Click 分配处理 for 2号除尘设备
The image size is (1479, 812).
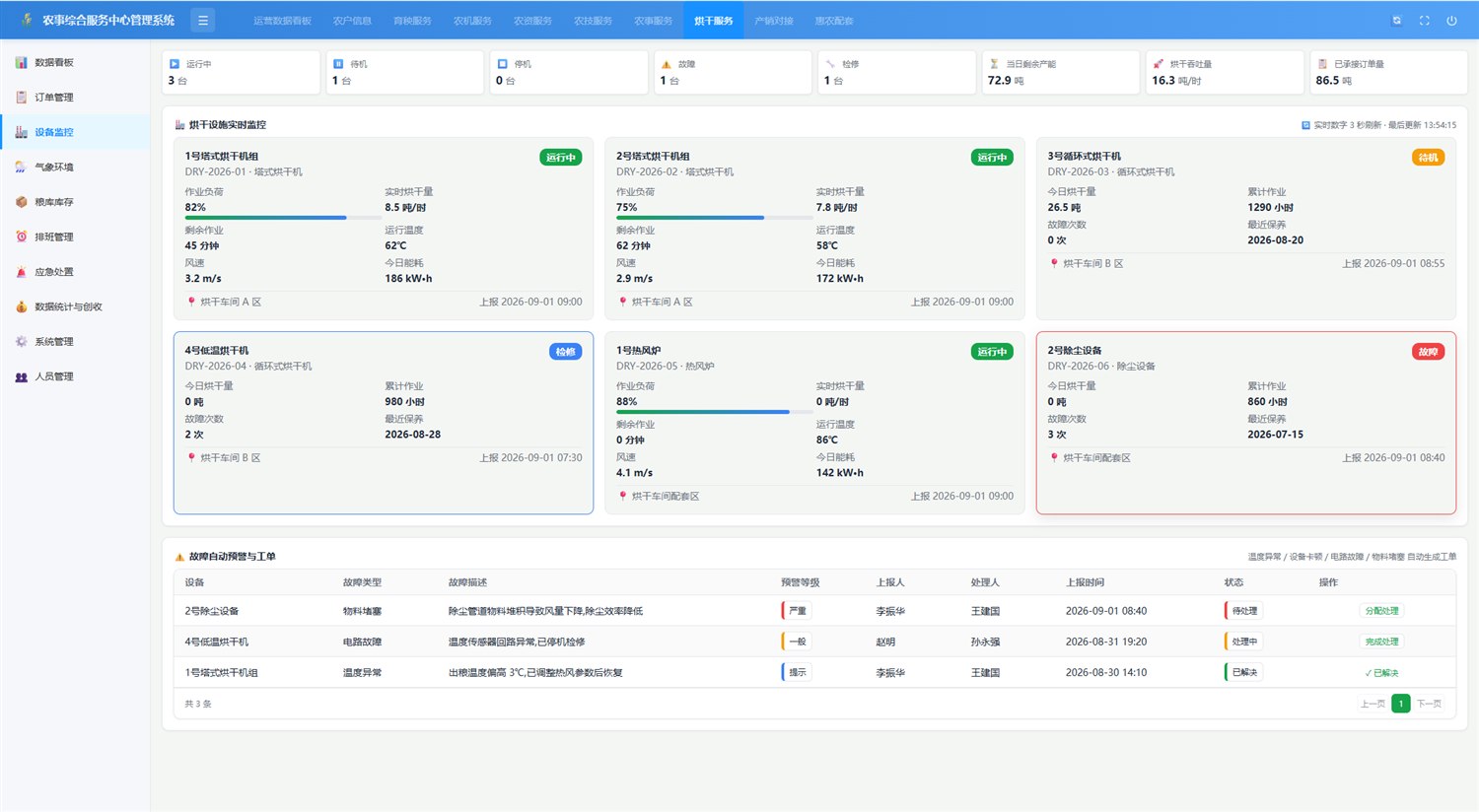pos(1381,611)
